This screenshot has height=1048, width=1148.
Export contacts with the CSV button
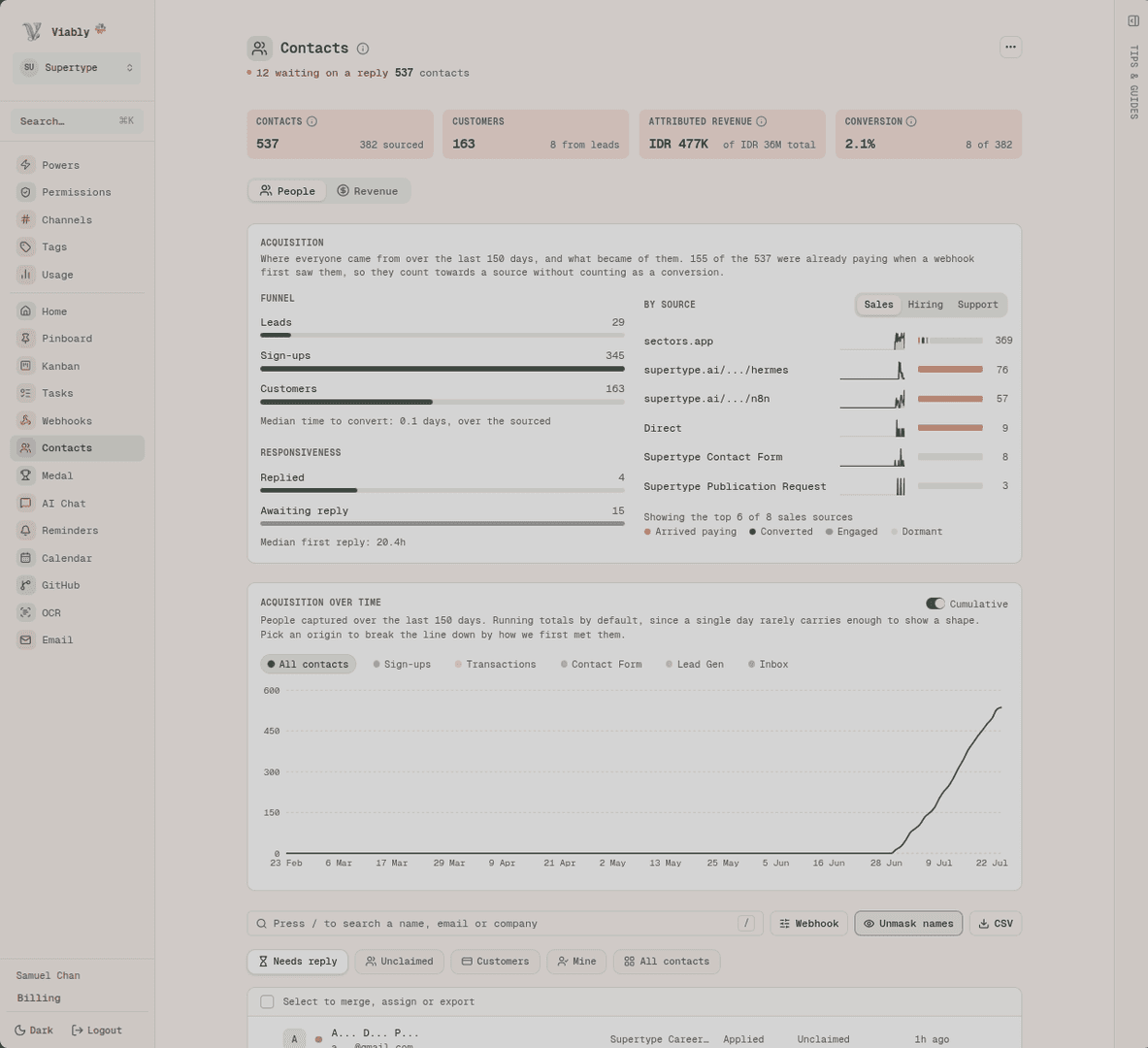click(996, 924)
